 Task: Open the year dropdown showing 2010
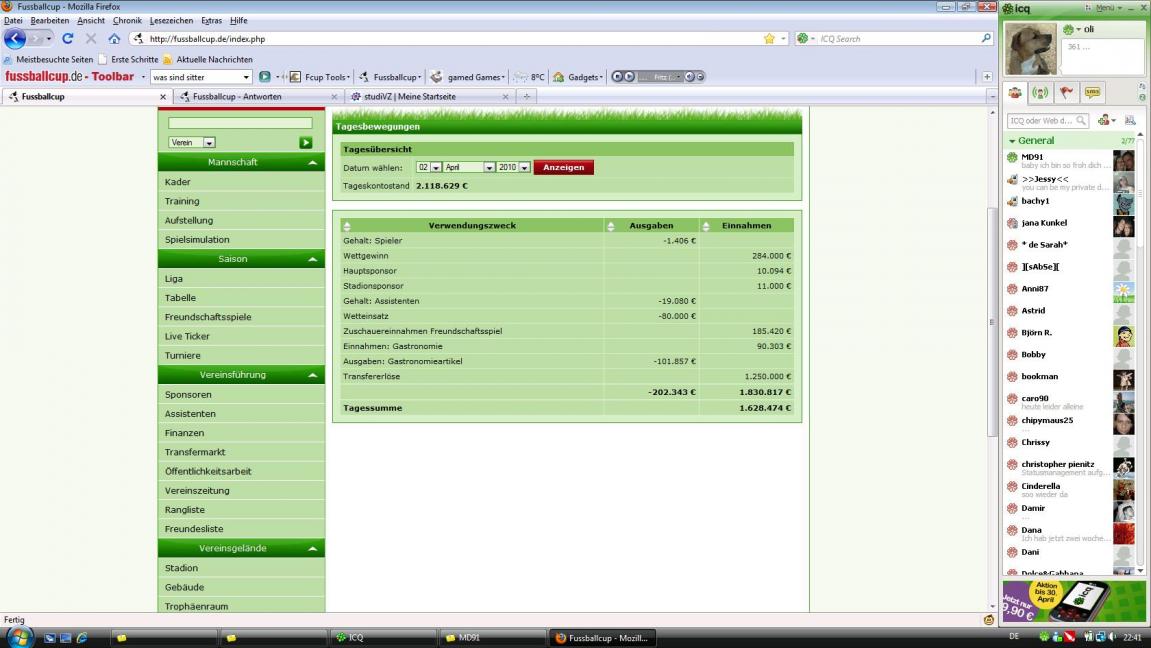(x=524, y=168)
